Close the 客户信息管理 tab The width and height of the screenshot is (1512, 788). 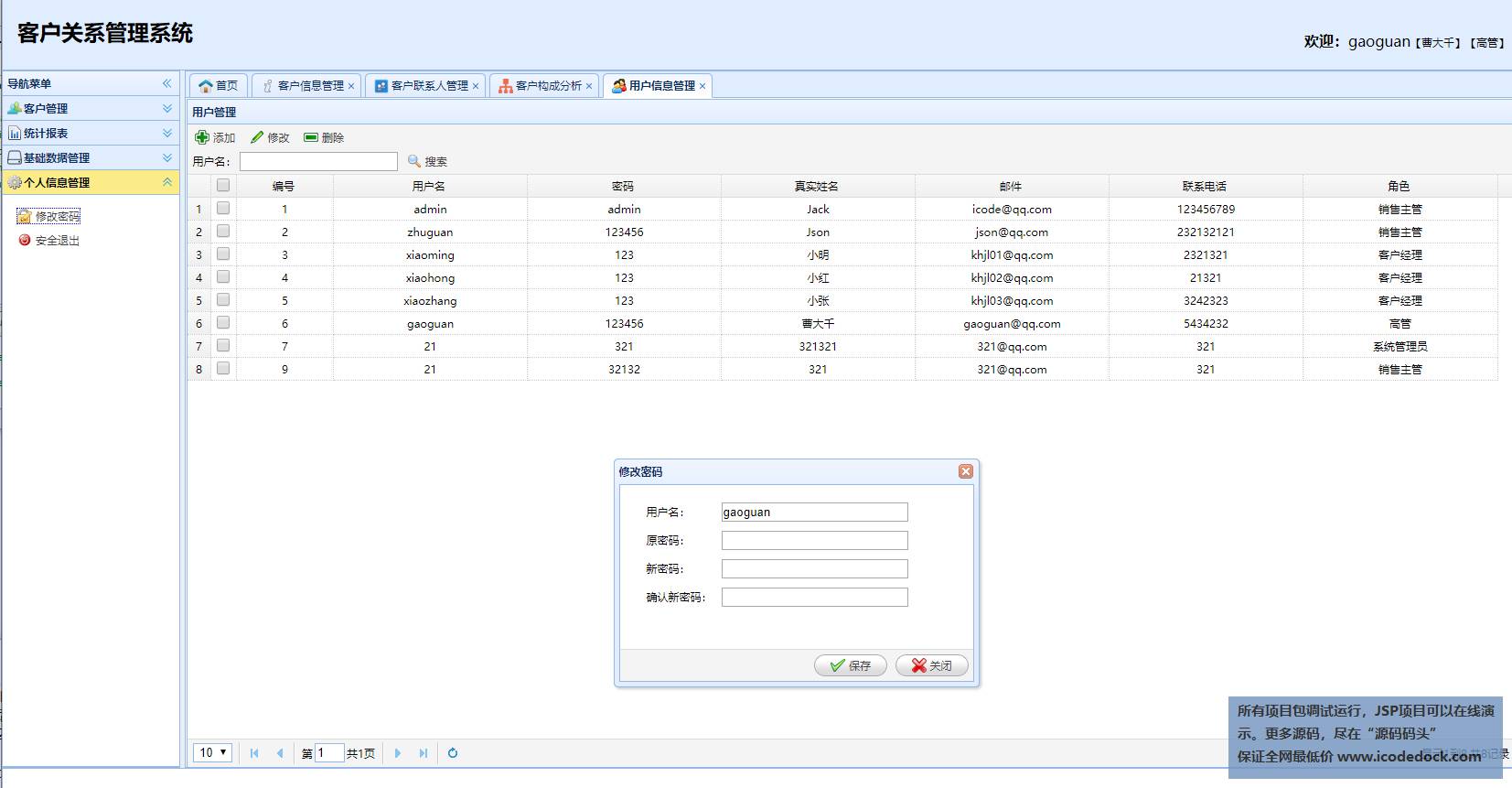coord(351,86)
